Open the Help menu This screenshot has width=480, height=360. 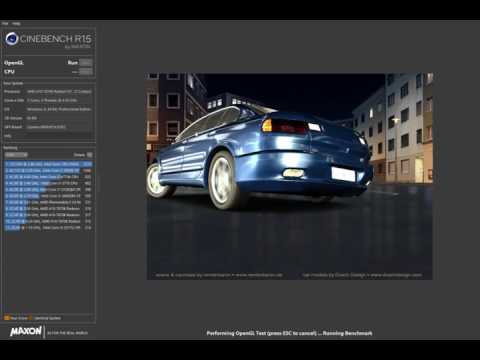coord(16,24)
